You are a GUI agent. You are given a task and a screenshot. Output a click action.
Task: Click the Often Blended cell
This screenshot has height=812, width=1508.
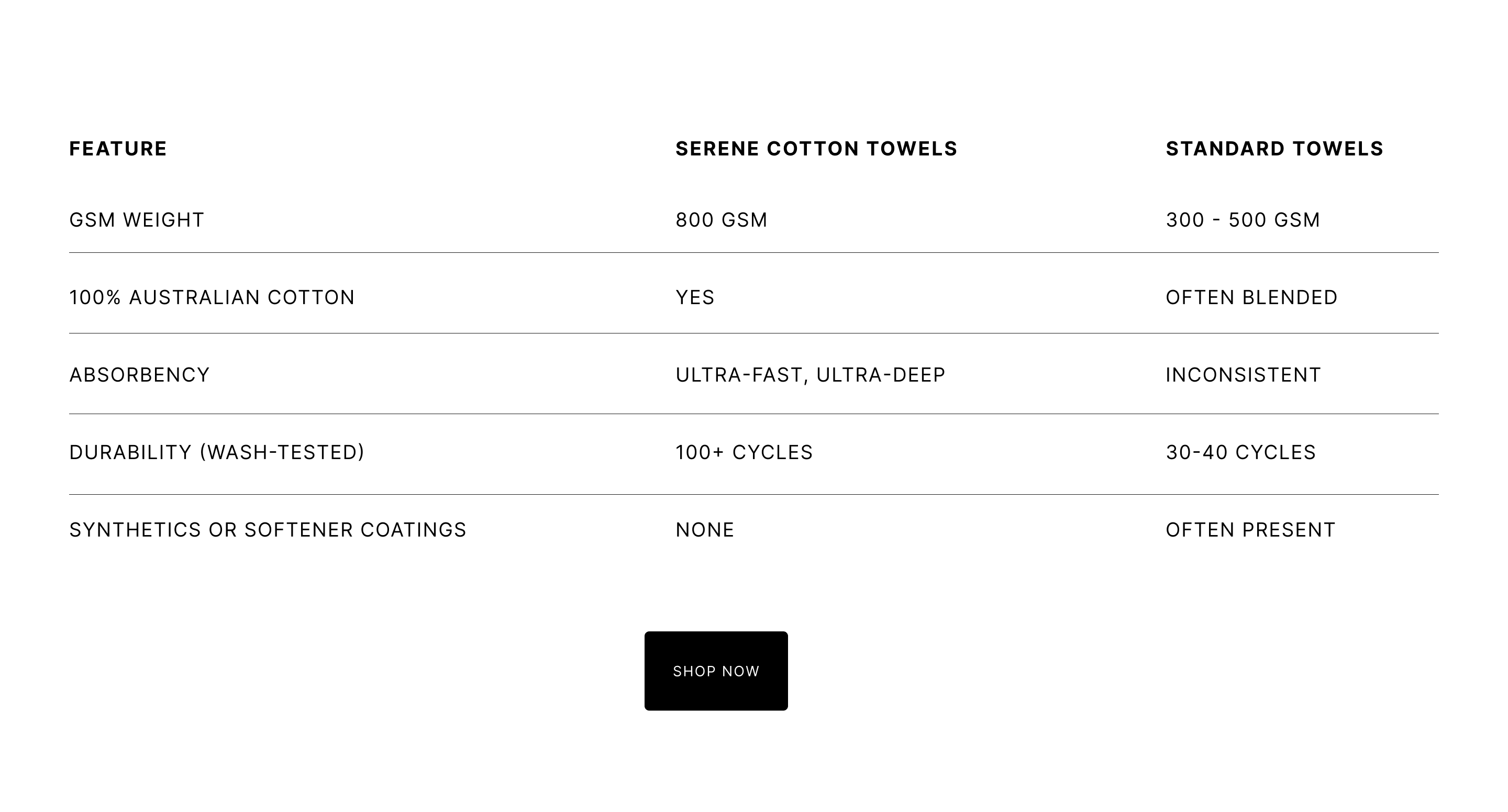tap(1251, 297)
